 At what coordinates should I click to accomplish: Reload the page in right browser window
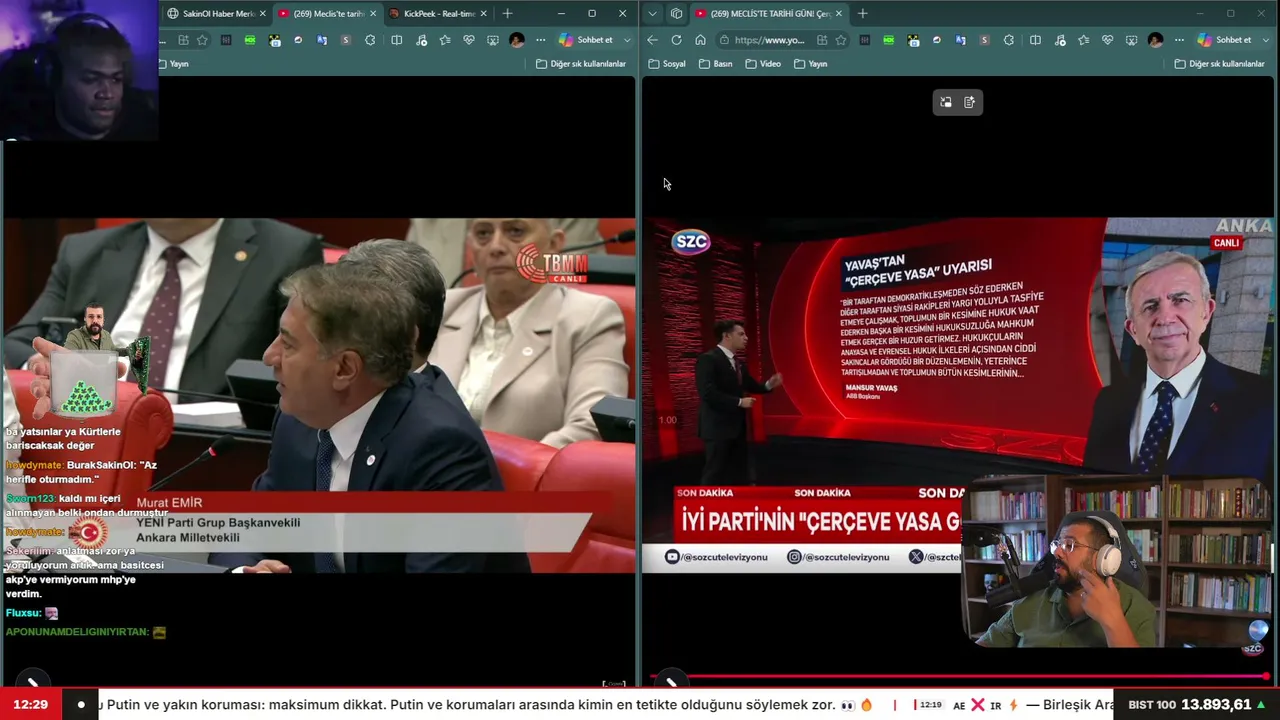[x=676, y=40]
